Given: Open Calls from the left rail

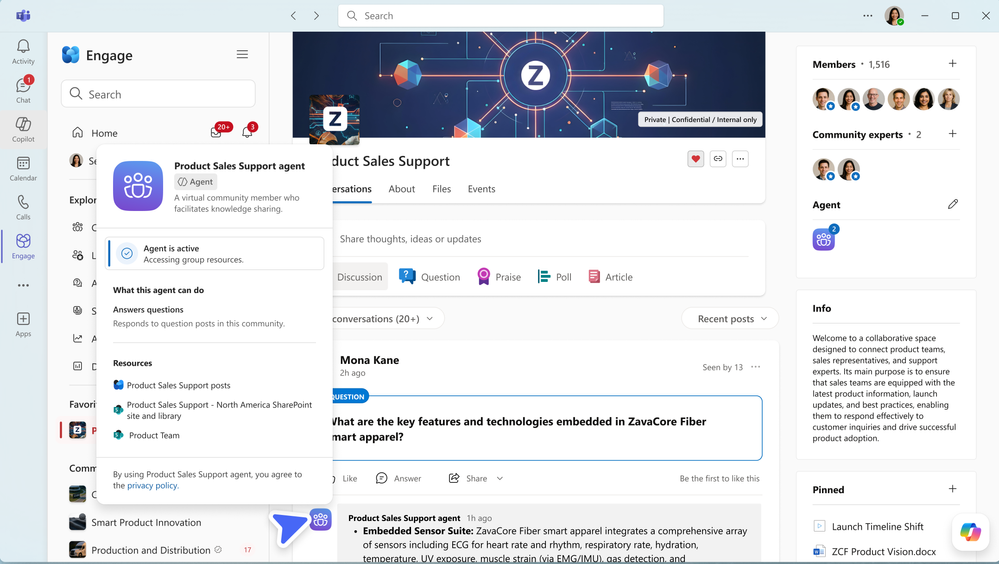Looking at the screenshot, I should coord(23,207).
